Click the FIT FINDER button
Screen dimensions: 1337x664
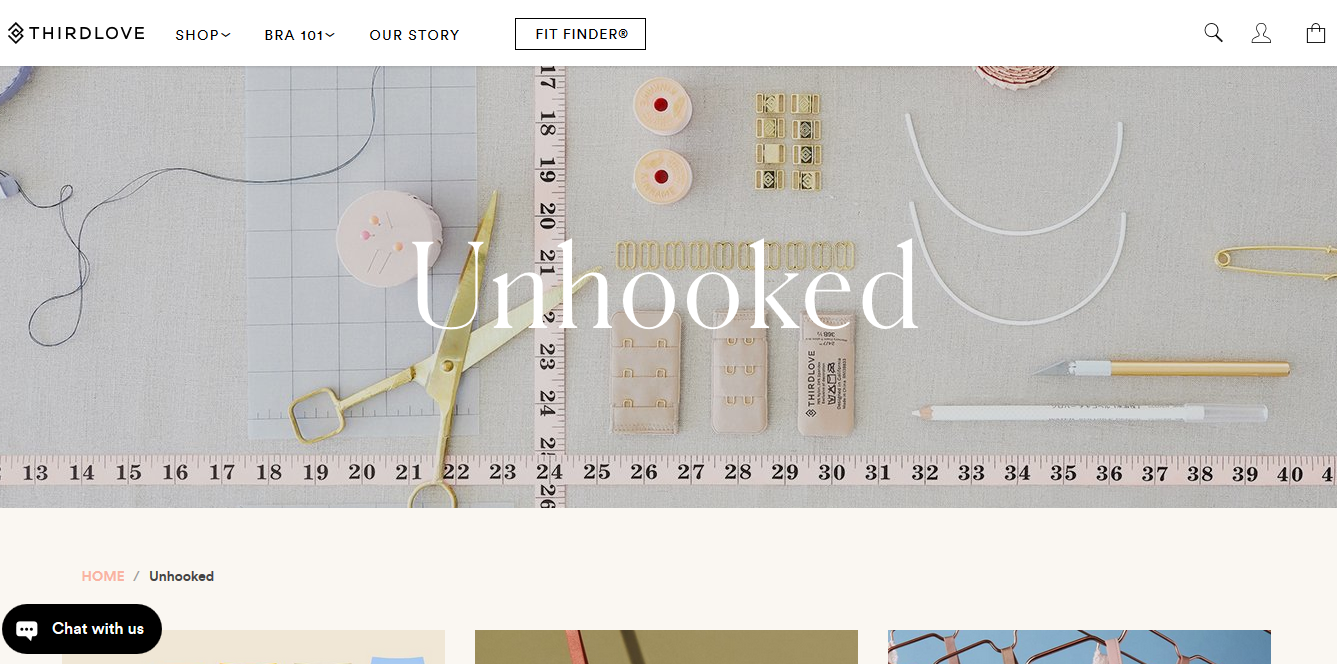coord(580,34)
